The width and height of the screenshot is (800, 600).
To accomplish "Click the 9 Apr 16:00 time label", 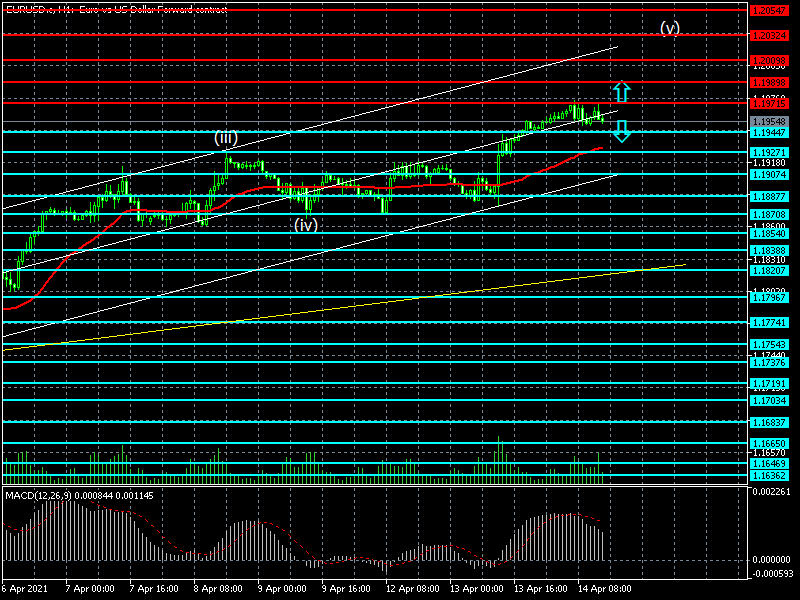I will [346, 588].
